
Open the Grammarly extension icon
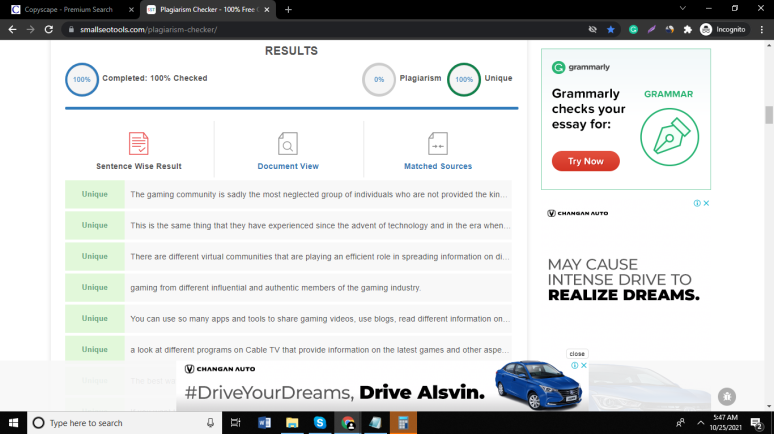[633, 30]
